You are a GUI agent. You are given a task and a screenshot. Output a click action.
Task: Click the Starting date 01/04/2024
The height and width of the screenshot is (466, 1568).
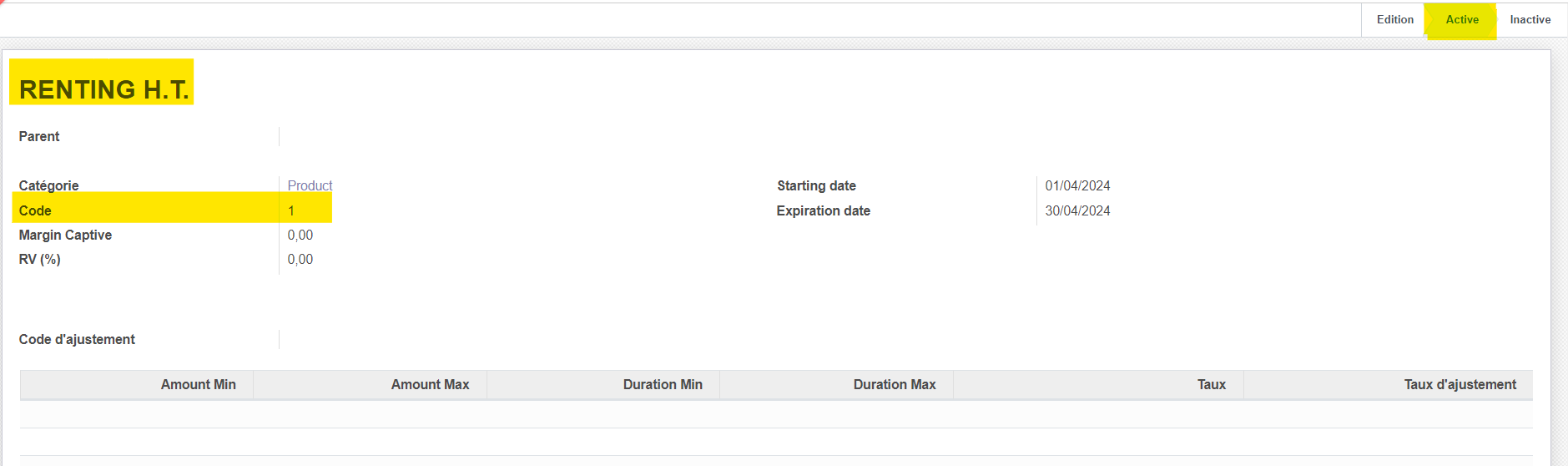coord(1077,185)
